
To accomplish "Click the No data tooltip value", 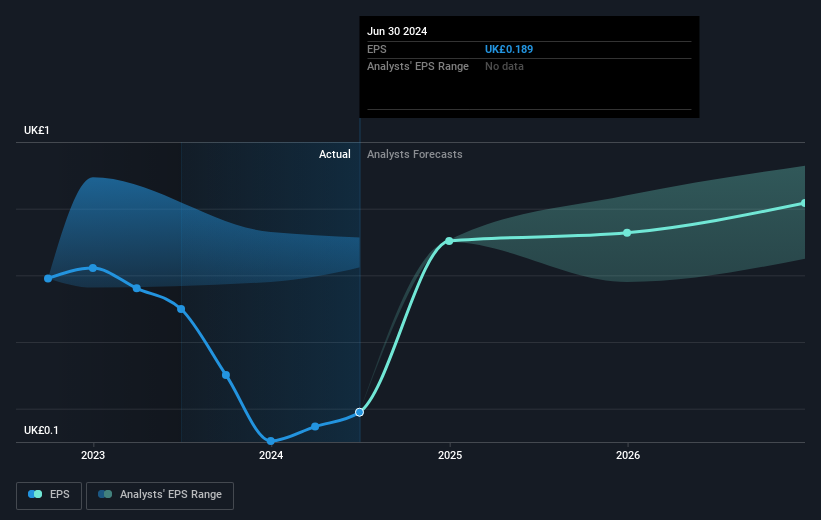I will coord(504,67).
